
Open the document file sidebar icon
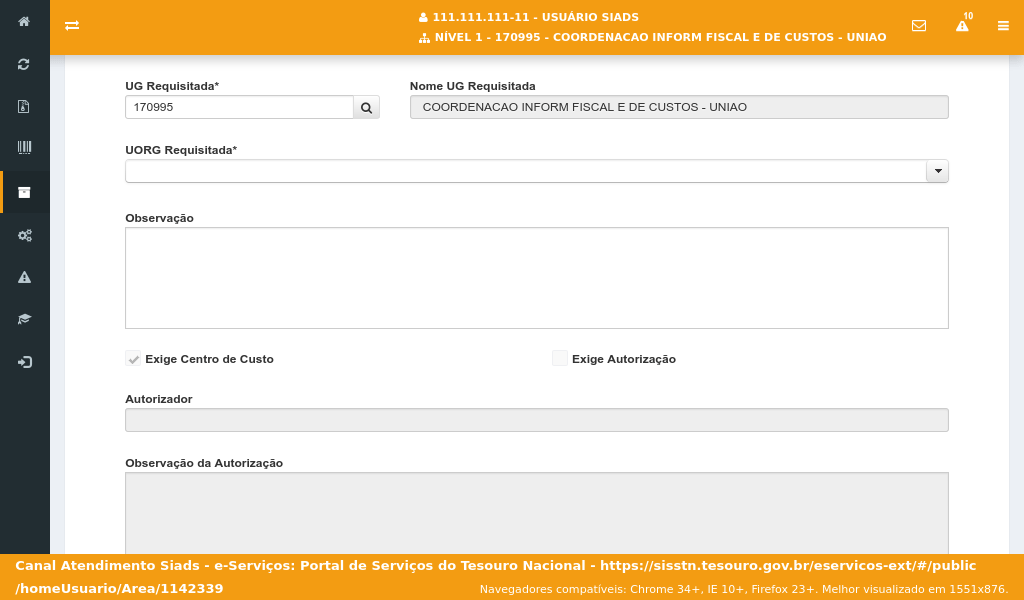click(24, 106)
